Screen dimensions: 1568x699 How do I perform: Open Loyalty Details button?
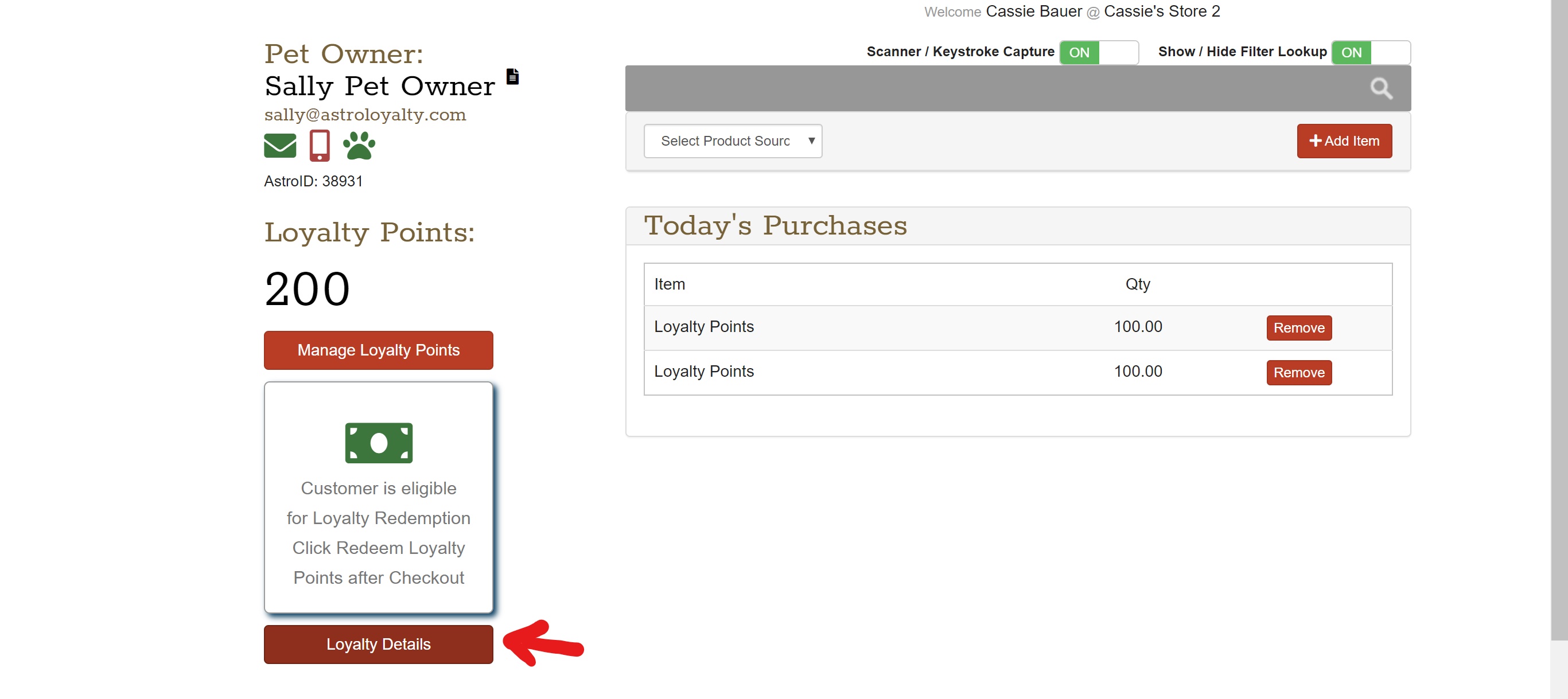(378, 645)
